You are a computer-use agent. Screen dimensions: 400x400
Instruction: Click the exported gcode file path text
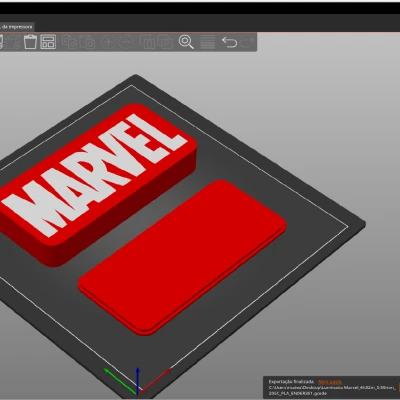pos(332,390)
